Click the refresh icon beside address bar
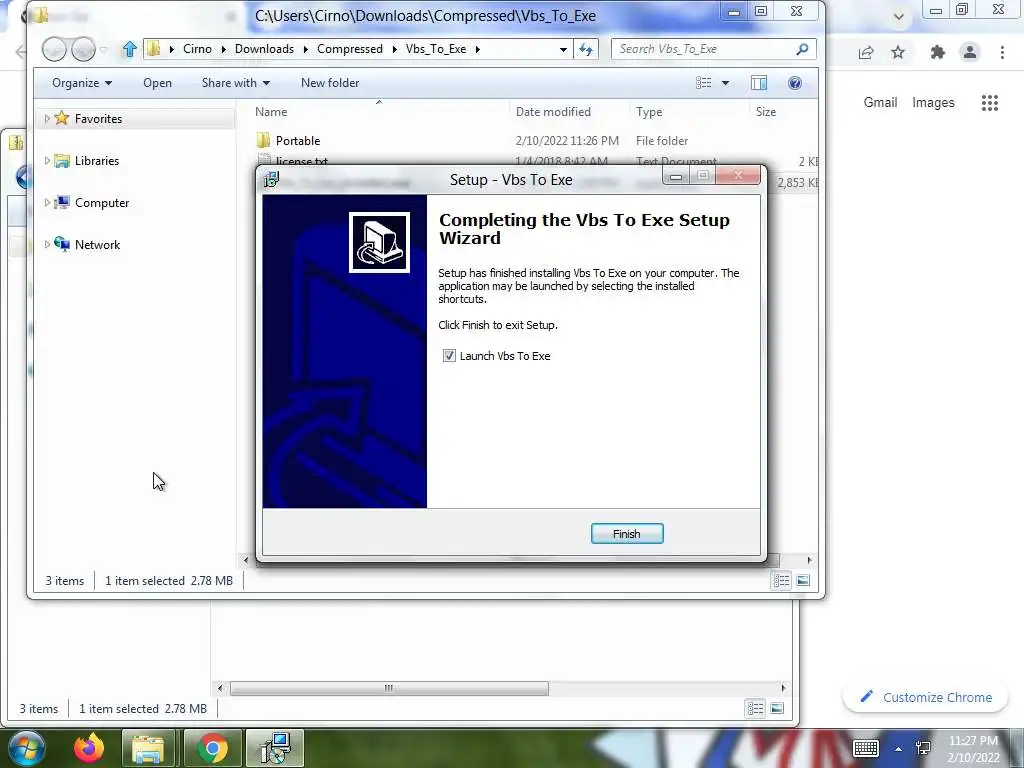This screenshot has width=1024, height=768. pyautogui.click(x=586, y=49)
